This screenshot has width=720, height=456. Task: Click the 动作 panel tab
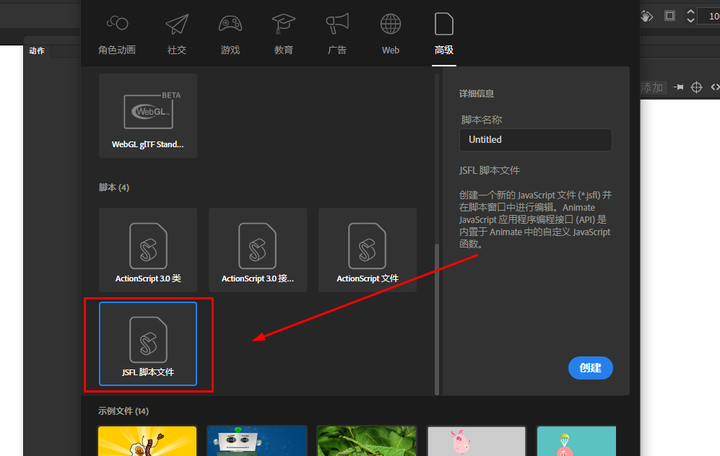coord(37,51)
